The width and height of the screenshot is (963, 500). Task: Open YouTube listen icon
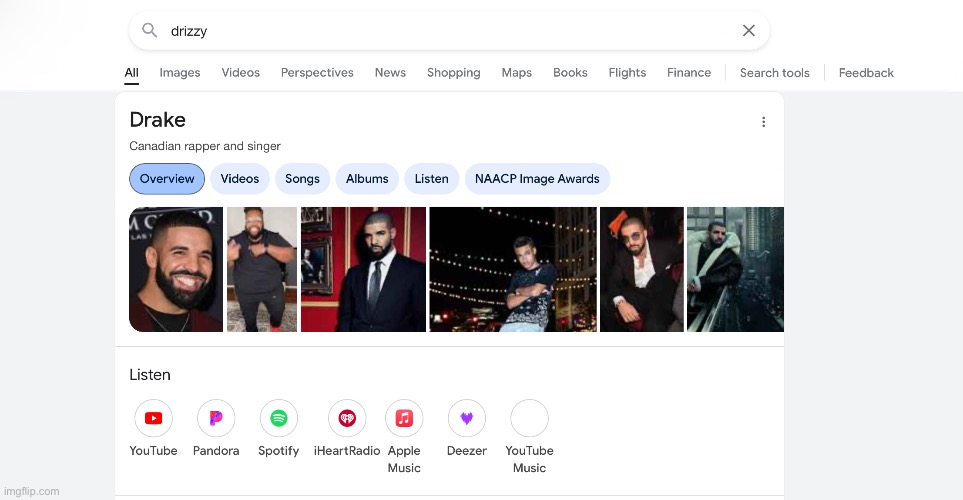tap(153, 418)
